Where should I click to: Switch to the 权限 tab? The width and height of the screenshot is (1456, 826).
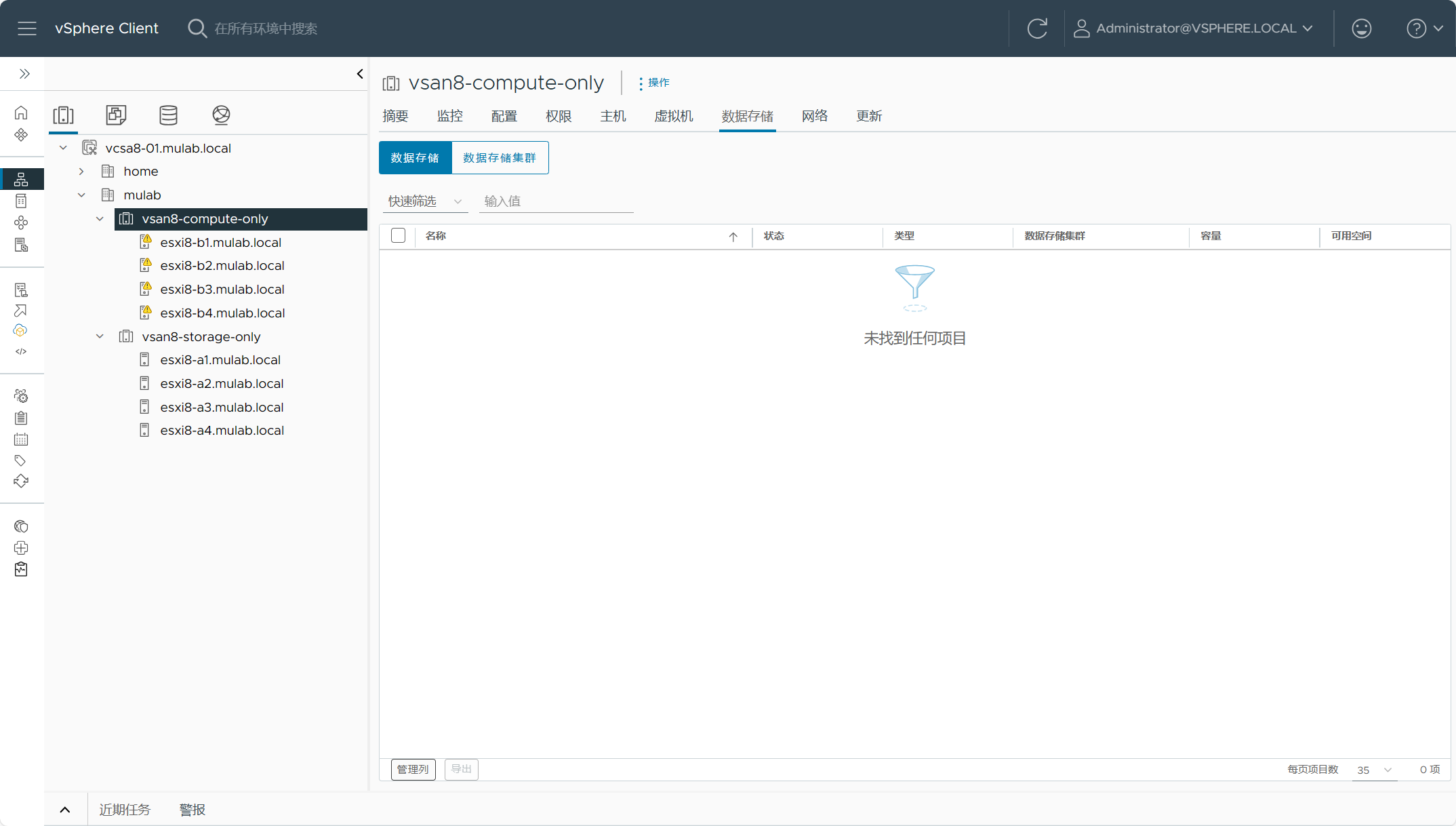click(559, 116)
